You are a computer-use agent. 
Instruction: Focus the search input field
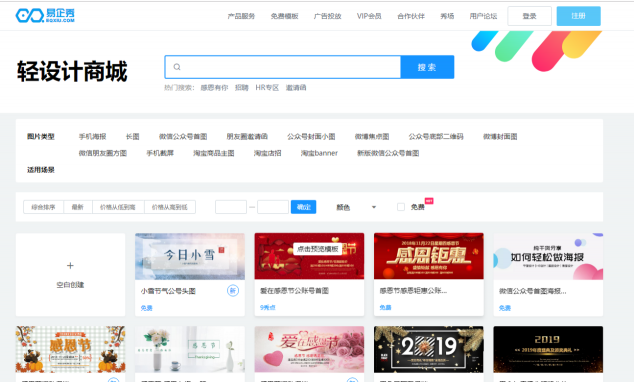click(x=283, y=67)
